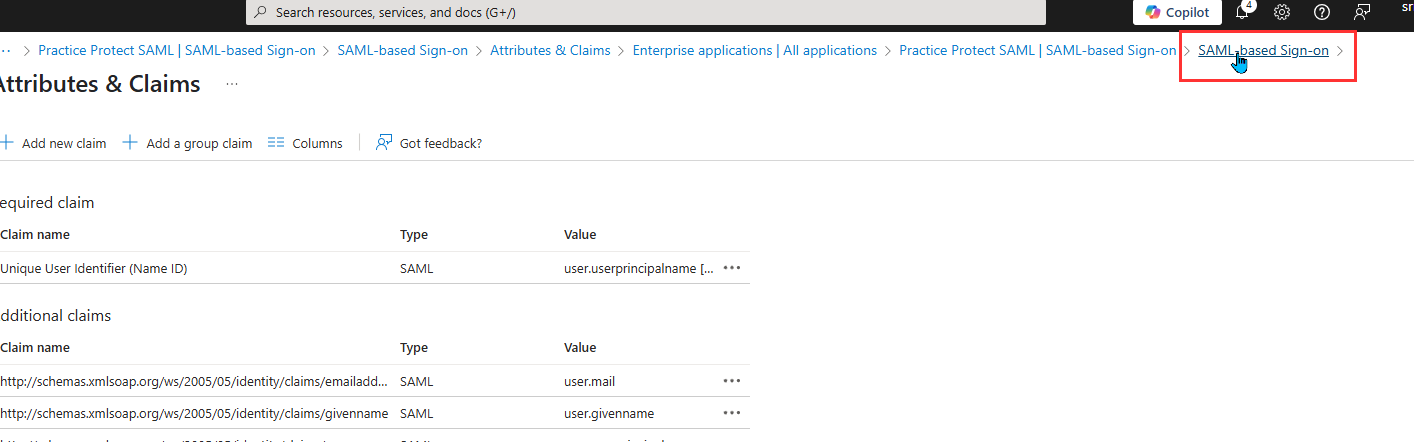The image size is (1414, 442).
Task: Click Add new claim
Action: (x=53, y=143)
